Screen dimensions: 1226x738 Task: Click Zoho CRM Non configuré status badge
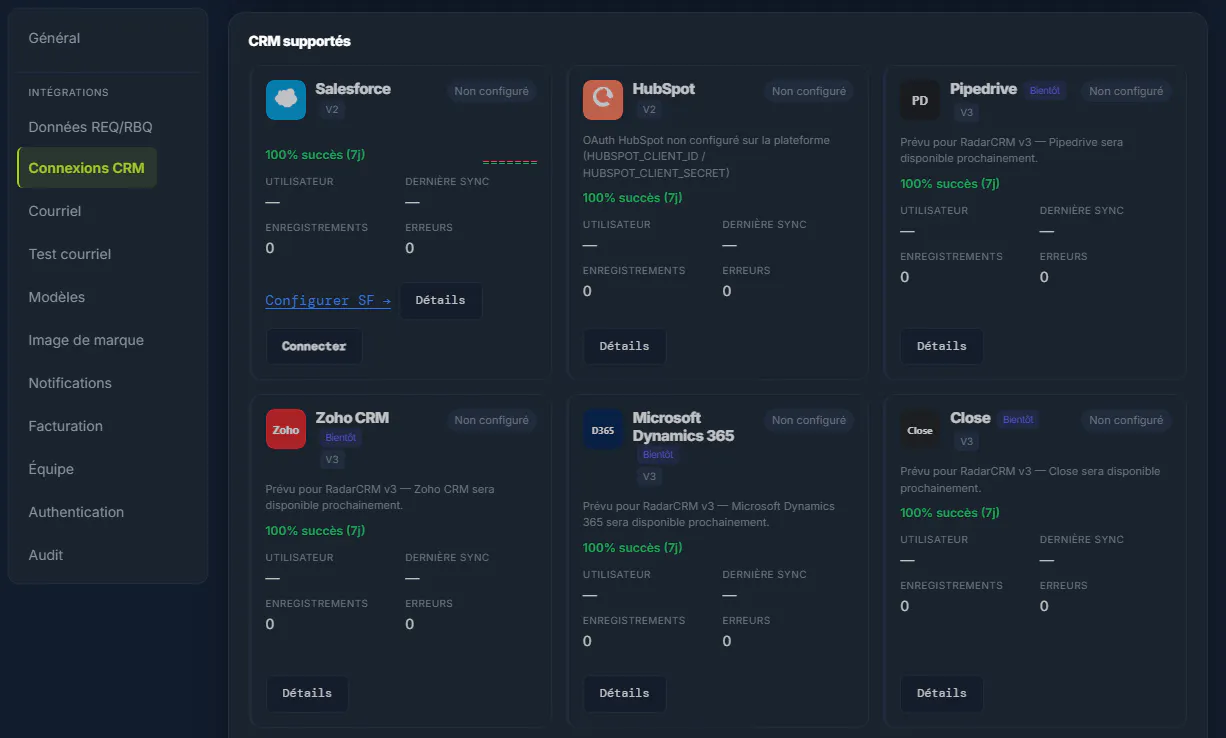pyautogui.click(x=491, y=420)
